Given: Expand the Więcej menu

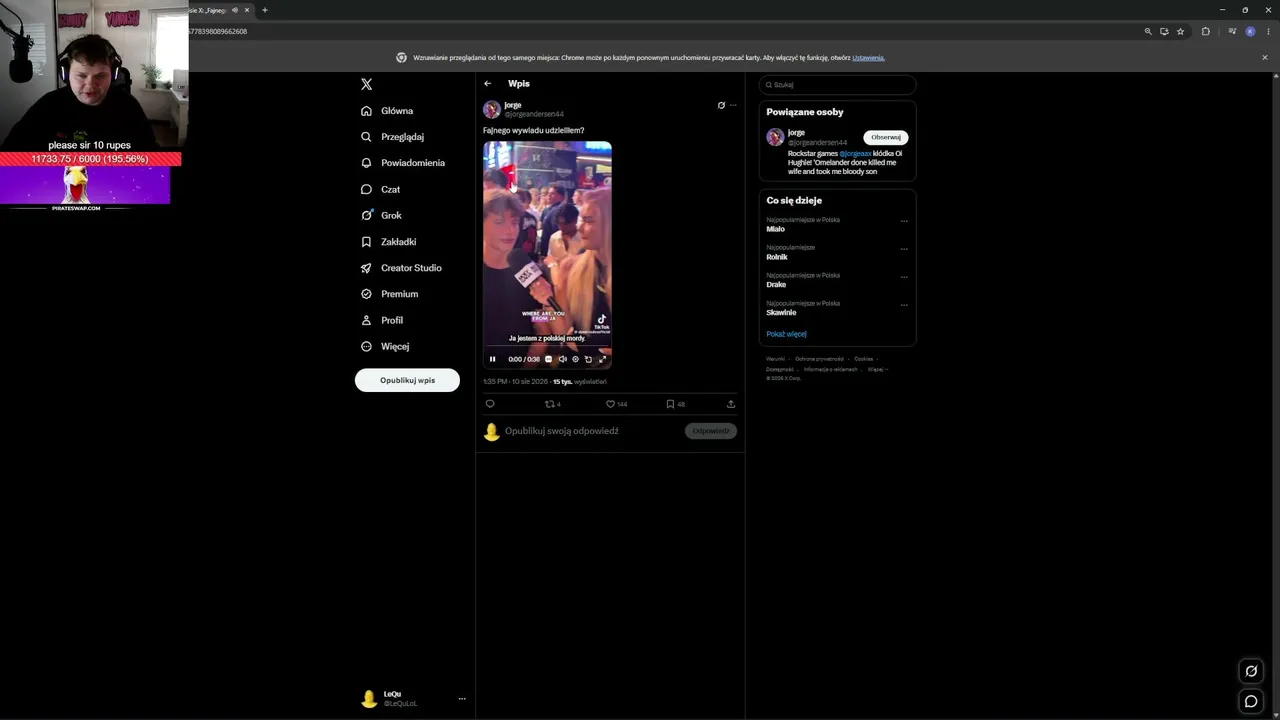Looking at the screenshot, I should point(384,346).
